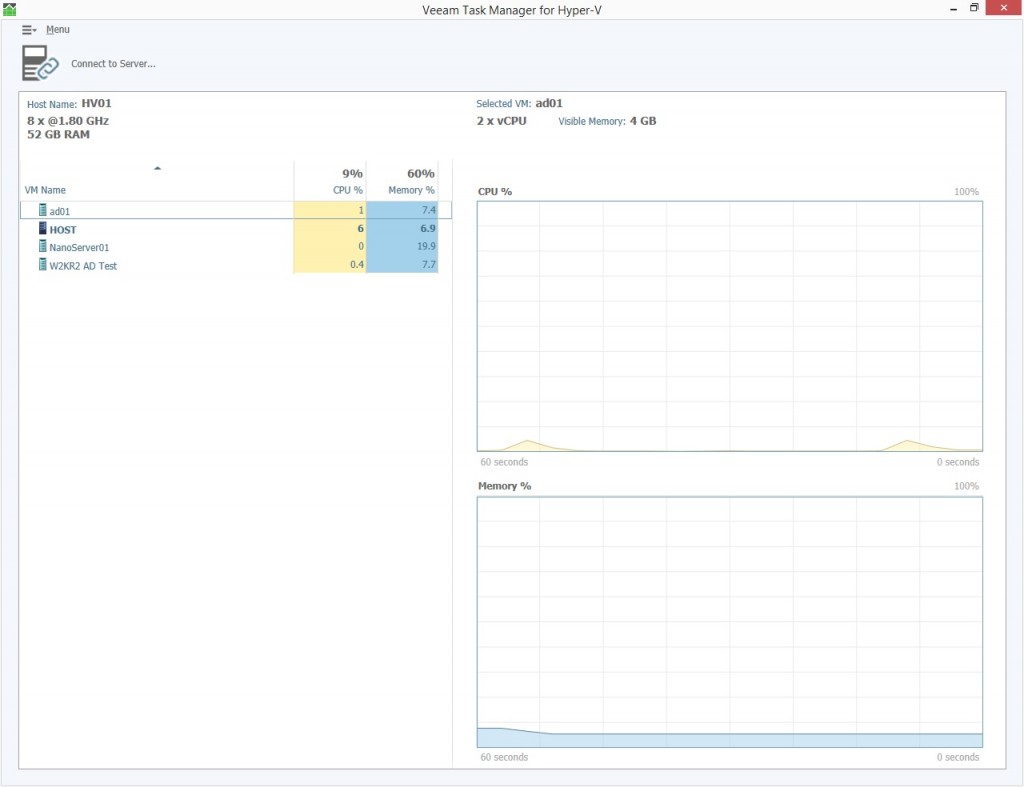Click the memory usage bar in the Memory chart
Viewport: 1024px width, 787px height.
point(730,734)
